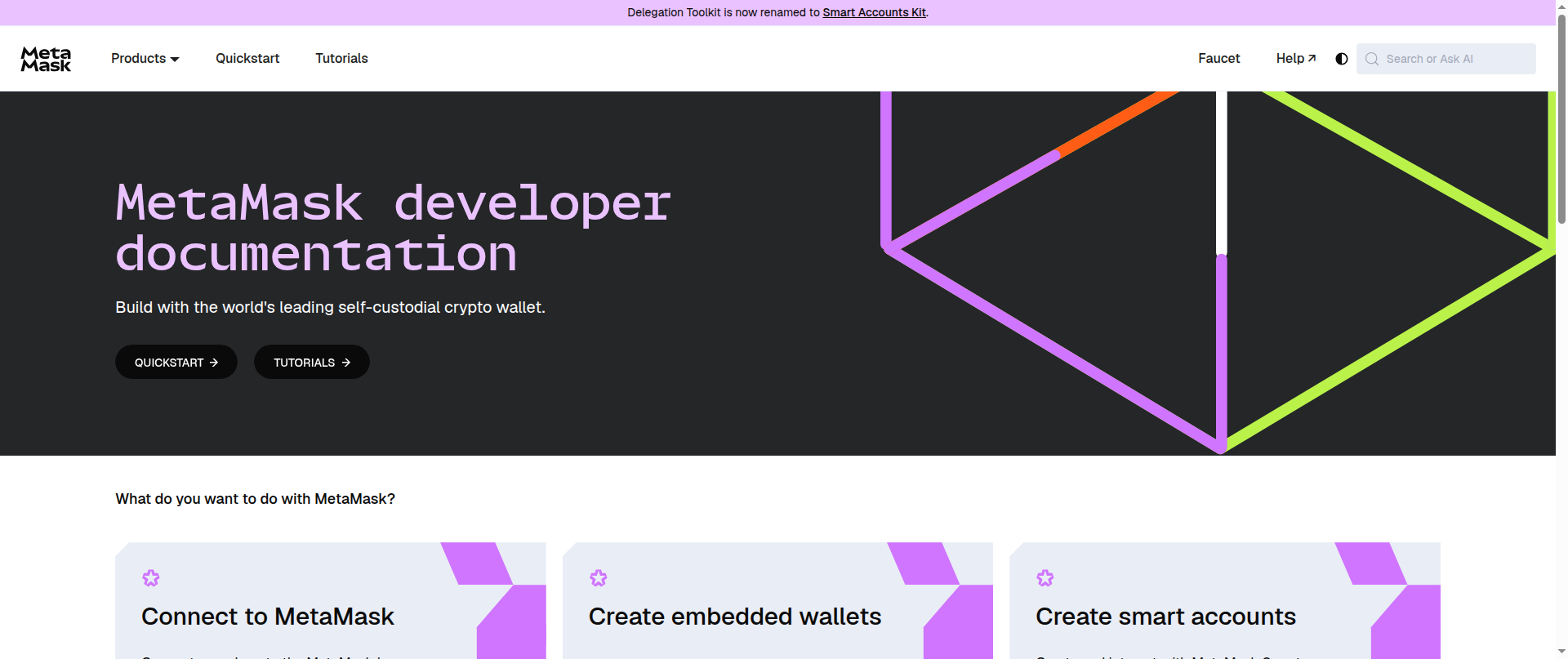1568x659 pixels.
Task: Open the Create embedded wallets card
Action: 777,601
